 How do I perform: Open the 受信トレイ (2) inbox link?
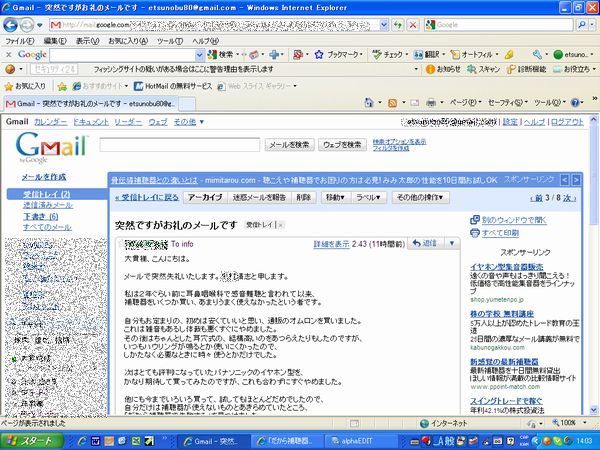coord(47,194)
